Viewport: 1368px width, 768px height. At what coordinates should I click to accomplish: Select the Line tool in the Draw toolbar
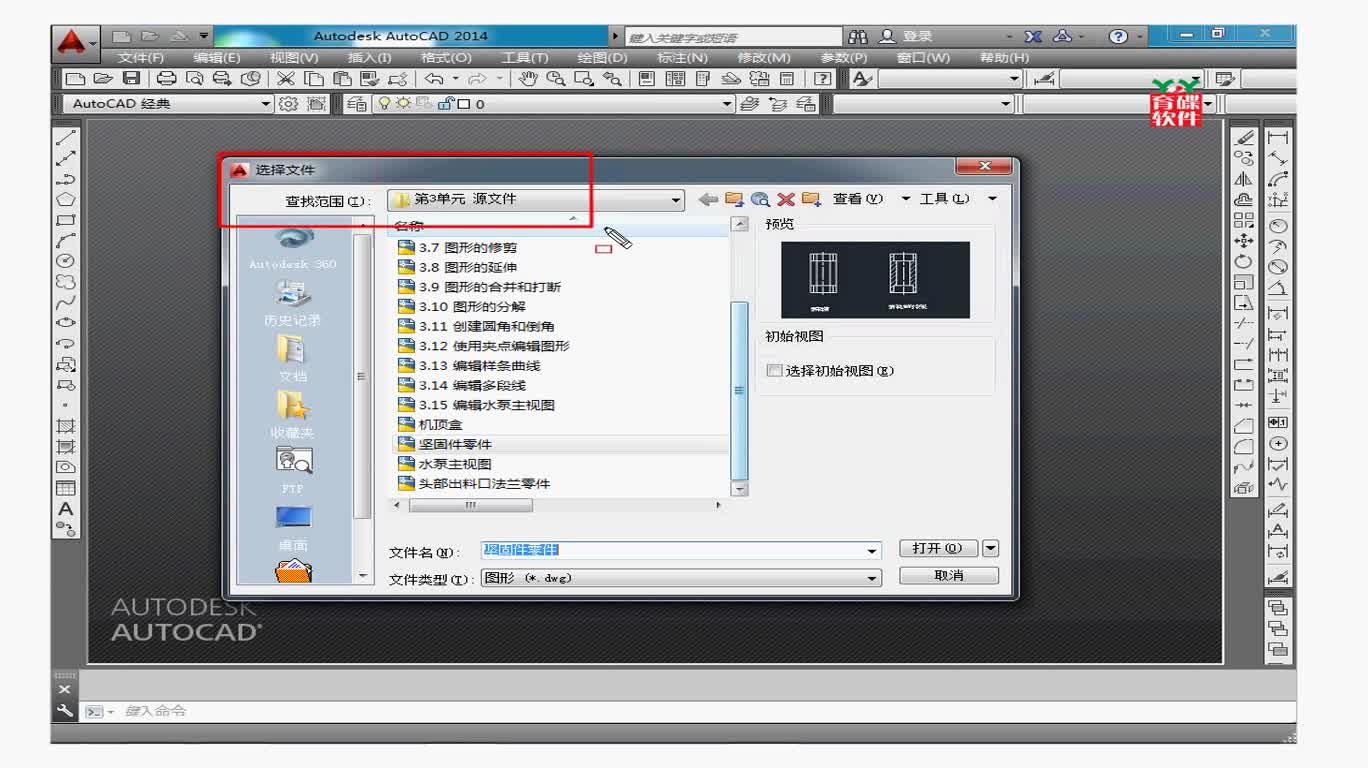coord(67,136)
